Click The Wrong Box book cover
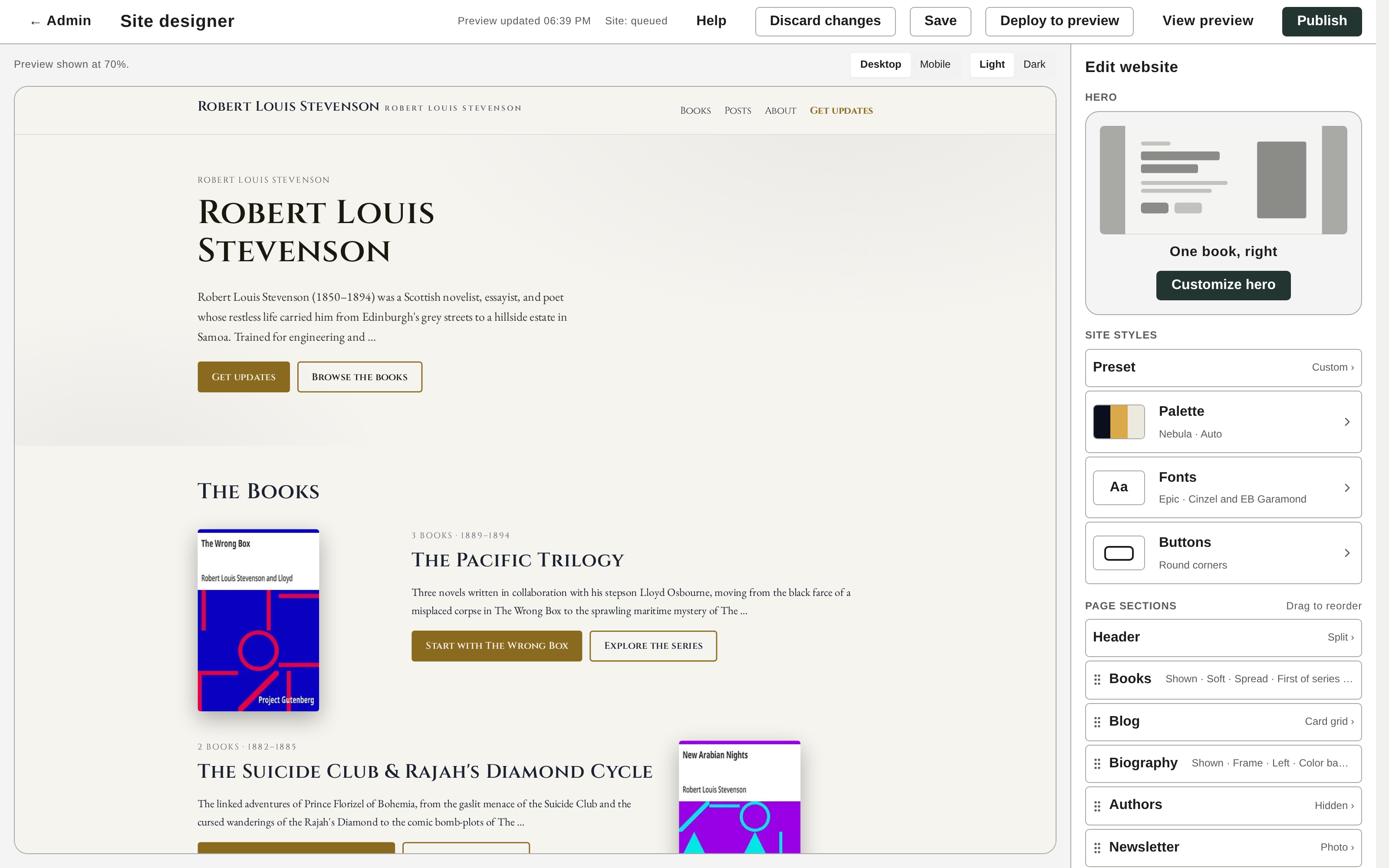1389x868 pixels. pyautogui.click(x=258, y=620)
